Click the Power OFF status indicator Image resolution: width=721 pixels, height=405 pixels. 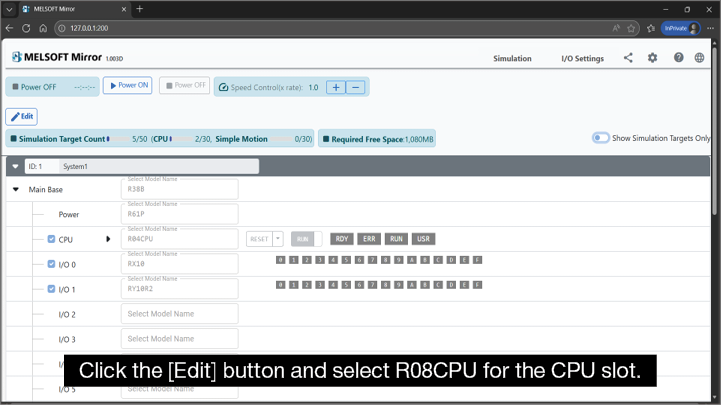tap(52, 87)
